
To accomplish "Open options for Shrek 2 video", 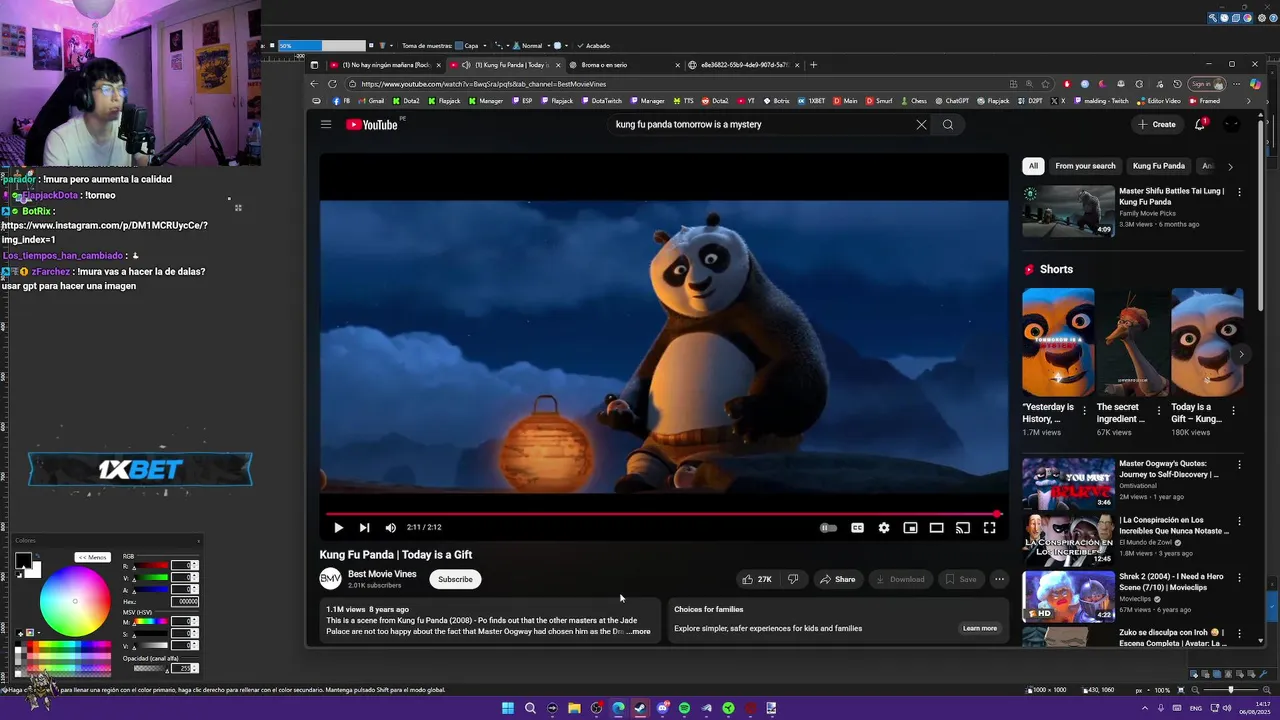I will point(1240,578).
